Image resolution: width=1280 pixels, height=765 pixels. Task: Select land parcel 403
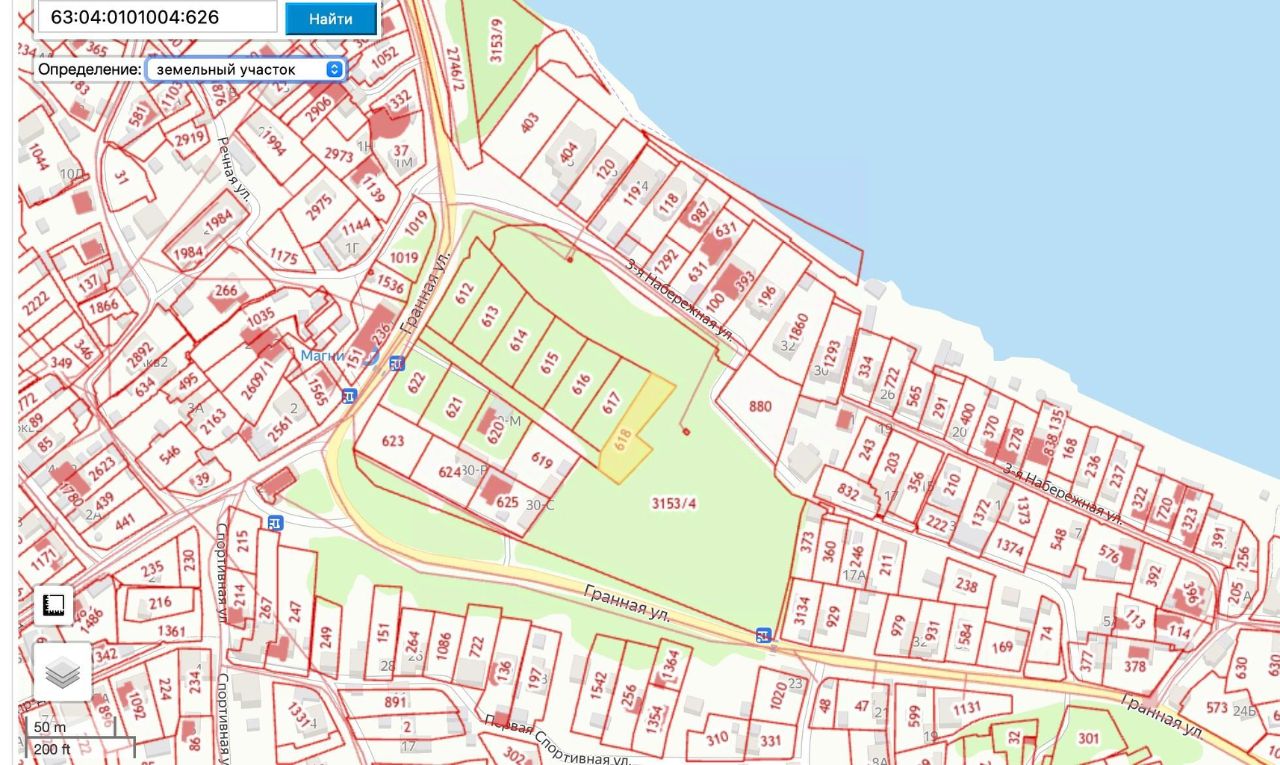pyautogui.click(x=529, y=121)
